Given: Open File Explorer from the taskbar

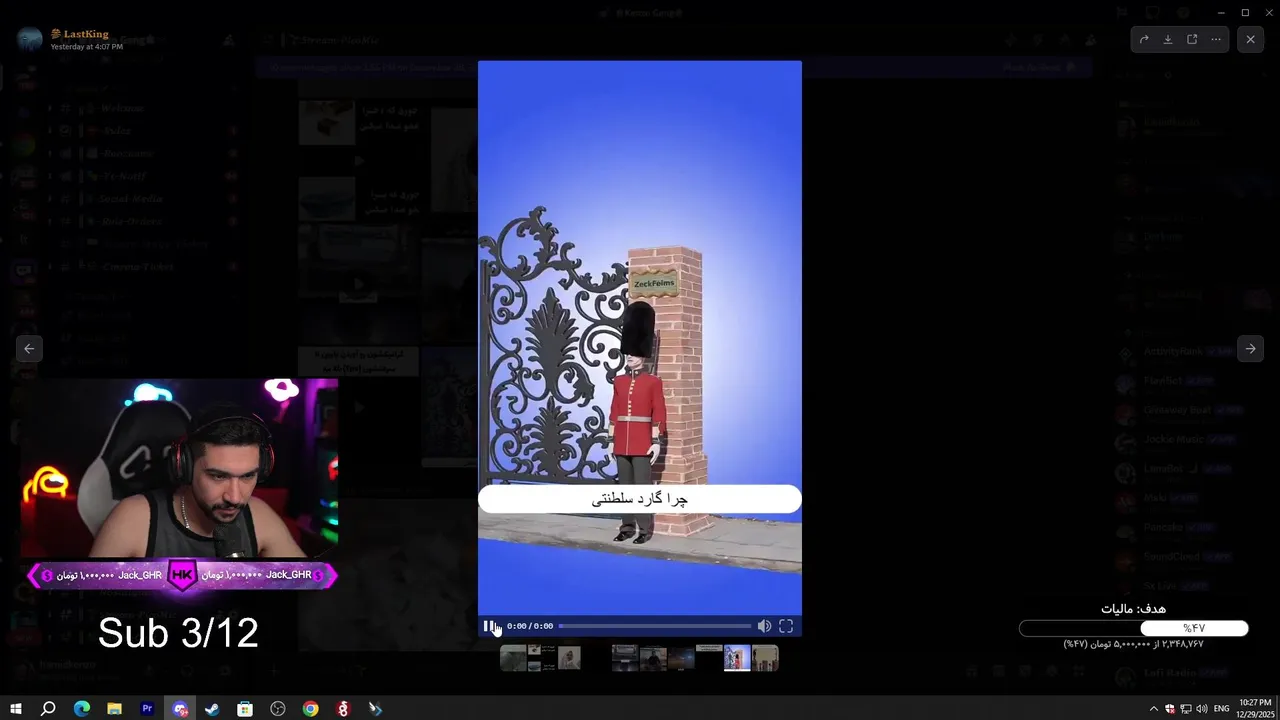Looking at the screenshot, I should tap(114, 709).
